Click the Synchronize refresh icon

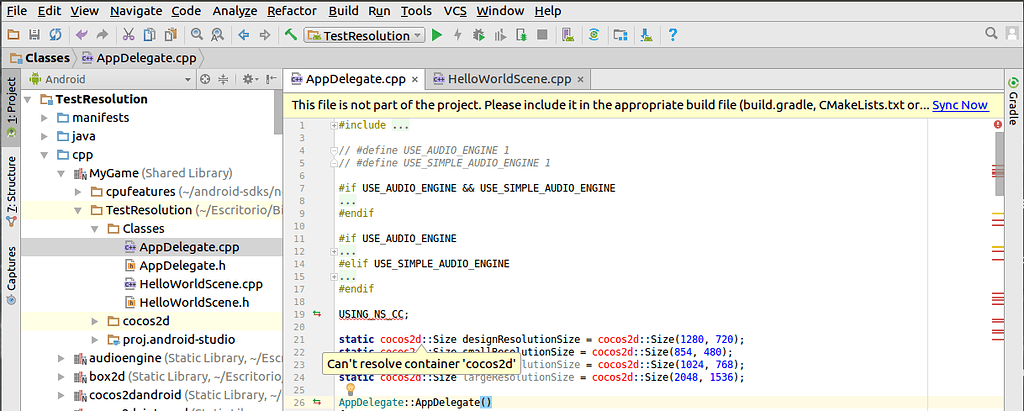pyautogui.click(x=56, y=35)
